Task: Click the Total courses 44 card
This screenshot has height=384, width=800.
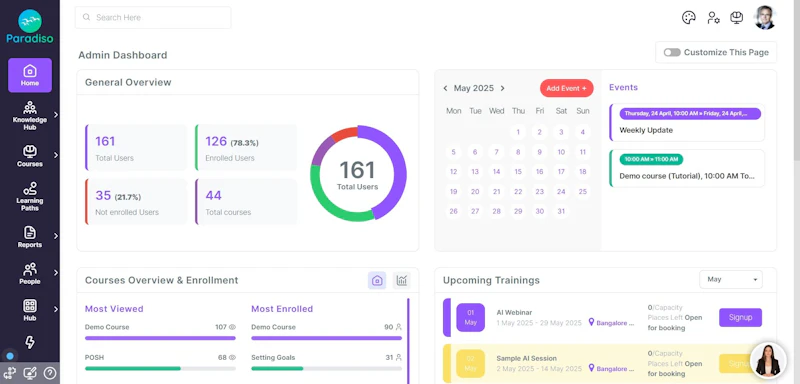Action: click(246, 201)
